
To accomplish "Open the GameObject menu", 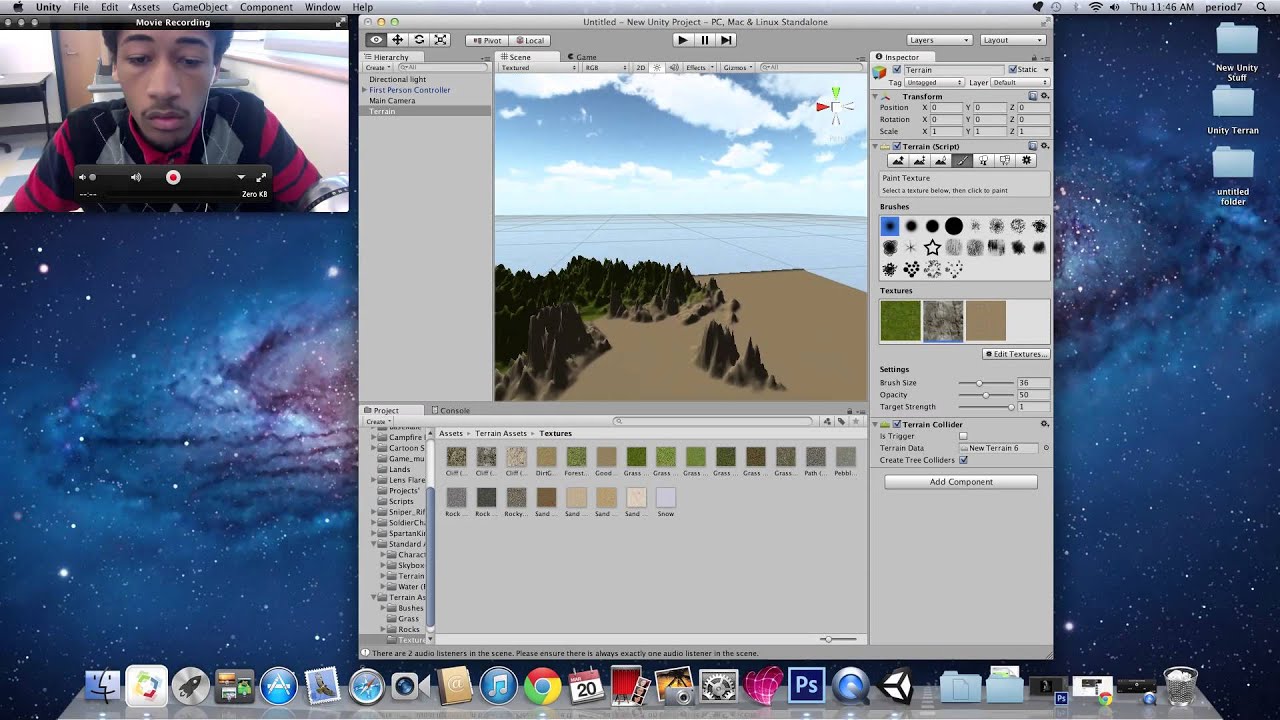I will click(200, 7).
